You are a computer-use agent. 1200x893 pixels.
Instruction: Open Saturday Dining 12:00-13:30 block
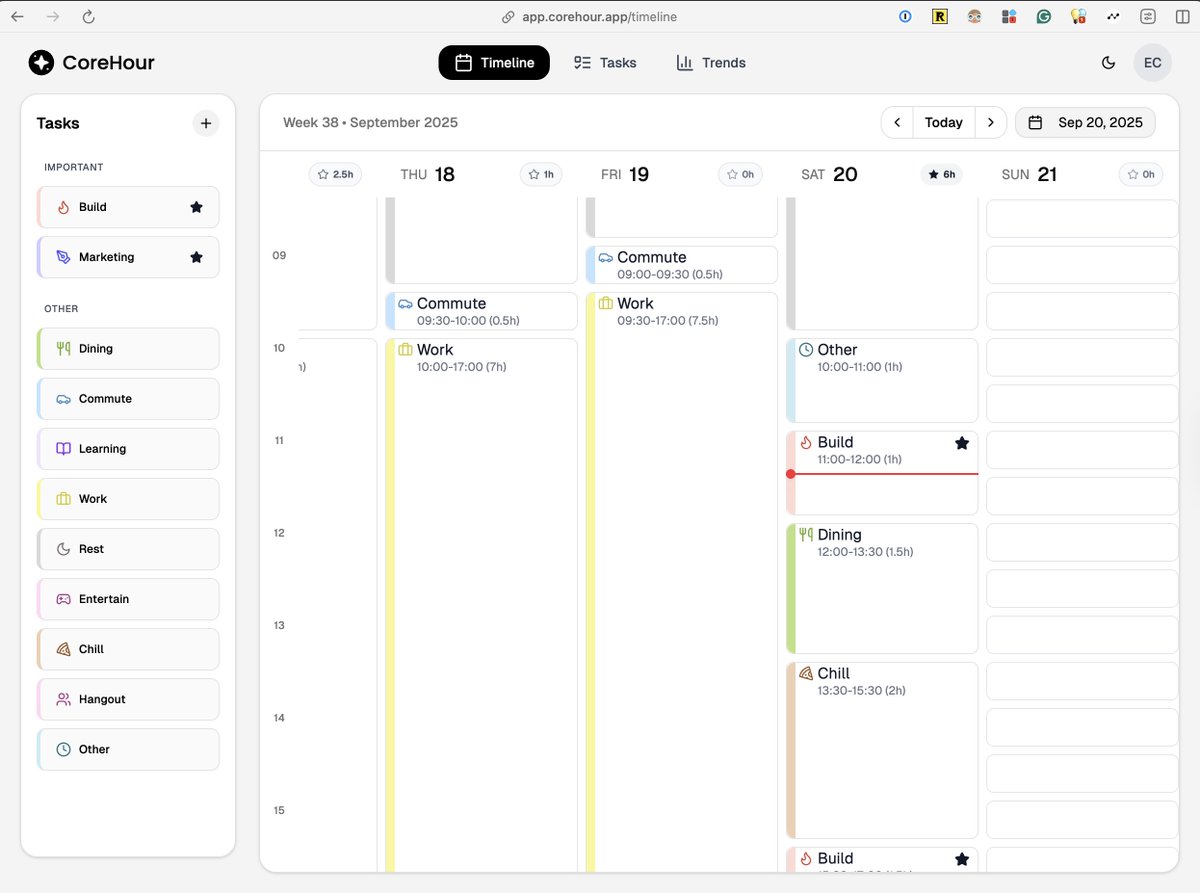click(881, 589)
